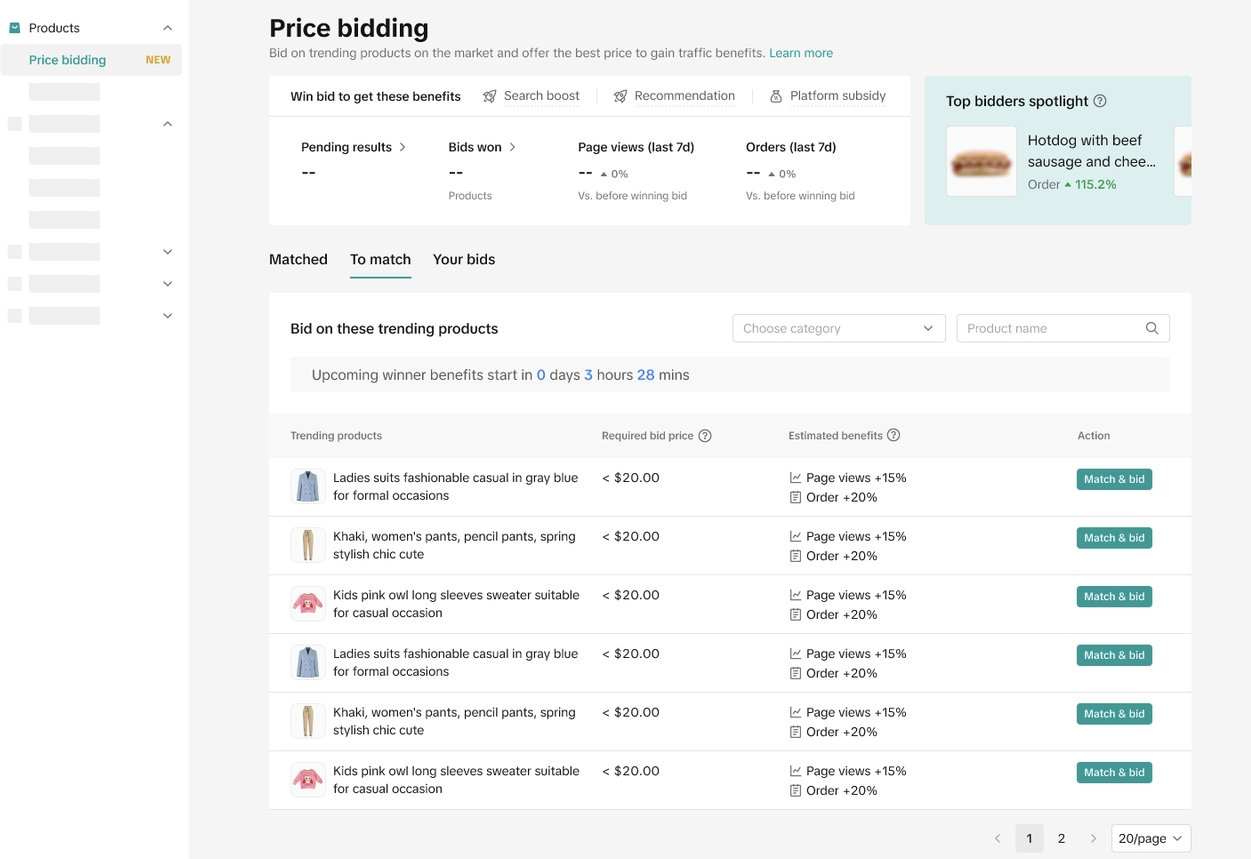Open the Hotdog with beef sausage thumbnail
1251x859 pixels.
pos(981,161)
